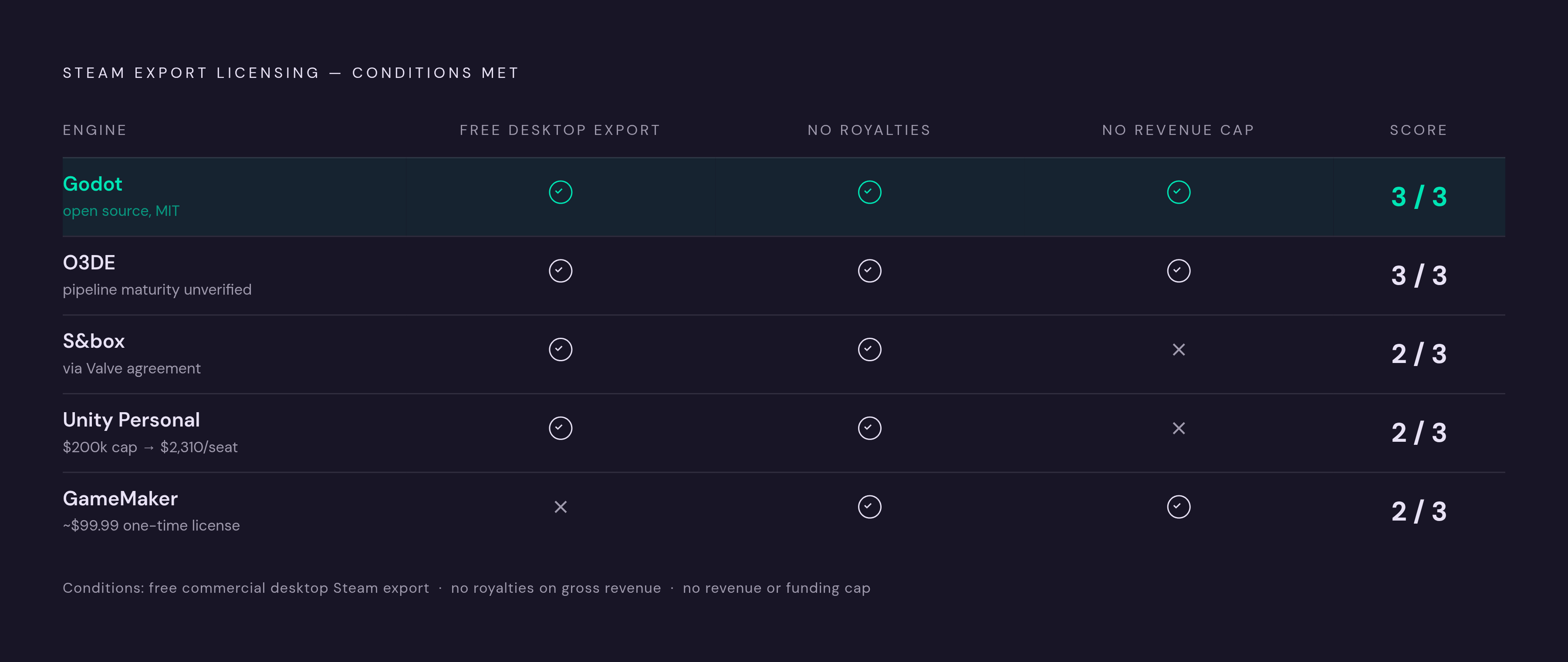Click the ENGINE column header

point(95,130)
